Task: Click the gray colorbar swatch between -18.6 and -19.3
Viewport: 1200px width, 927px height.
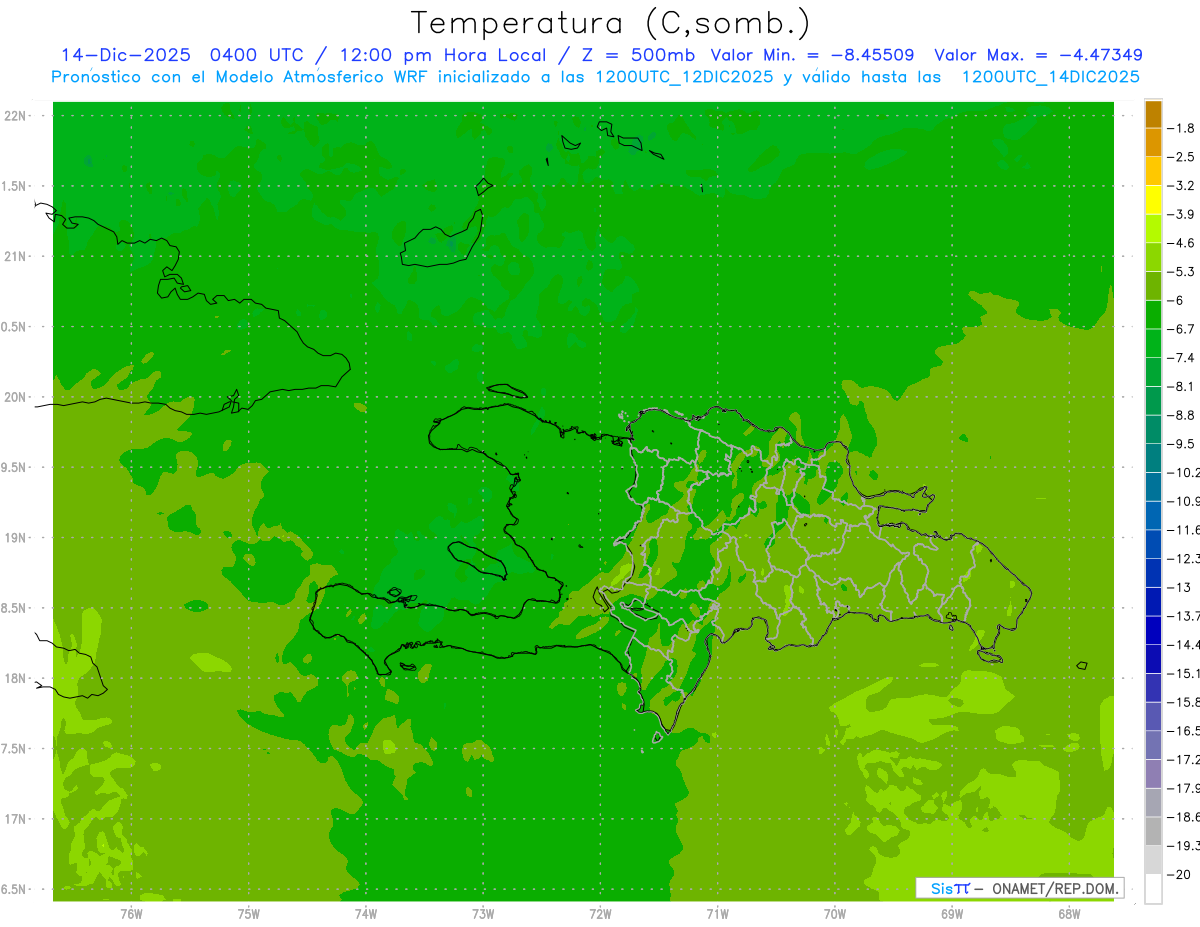Action: click(1153, 831)
